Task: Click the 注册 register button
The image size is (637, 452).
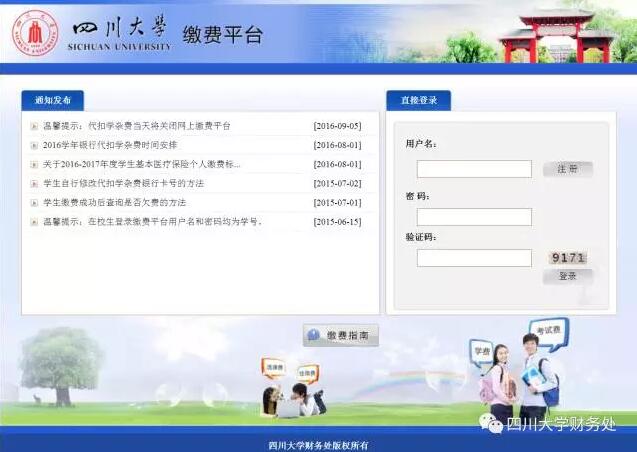Action: pyautogui.click(x=568, y=169)
